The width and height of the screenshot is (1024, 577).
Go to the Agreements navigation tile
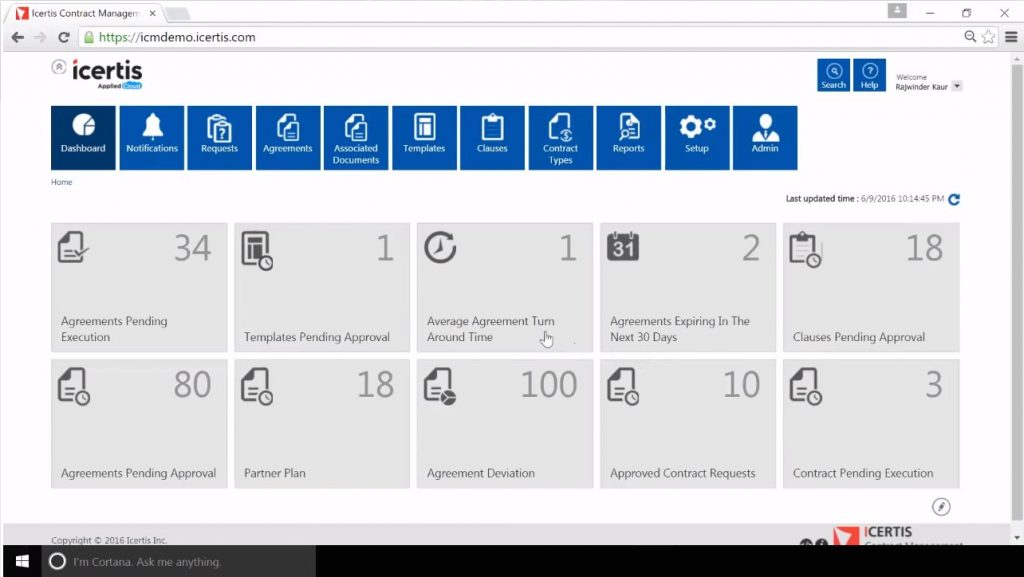click(x=288, y=137)
